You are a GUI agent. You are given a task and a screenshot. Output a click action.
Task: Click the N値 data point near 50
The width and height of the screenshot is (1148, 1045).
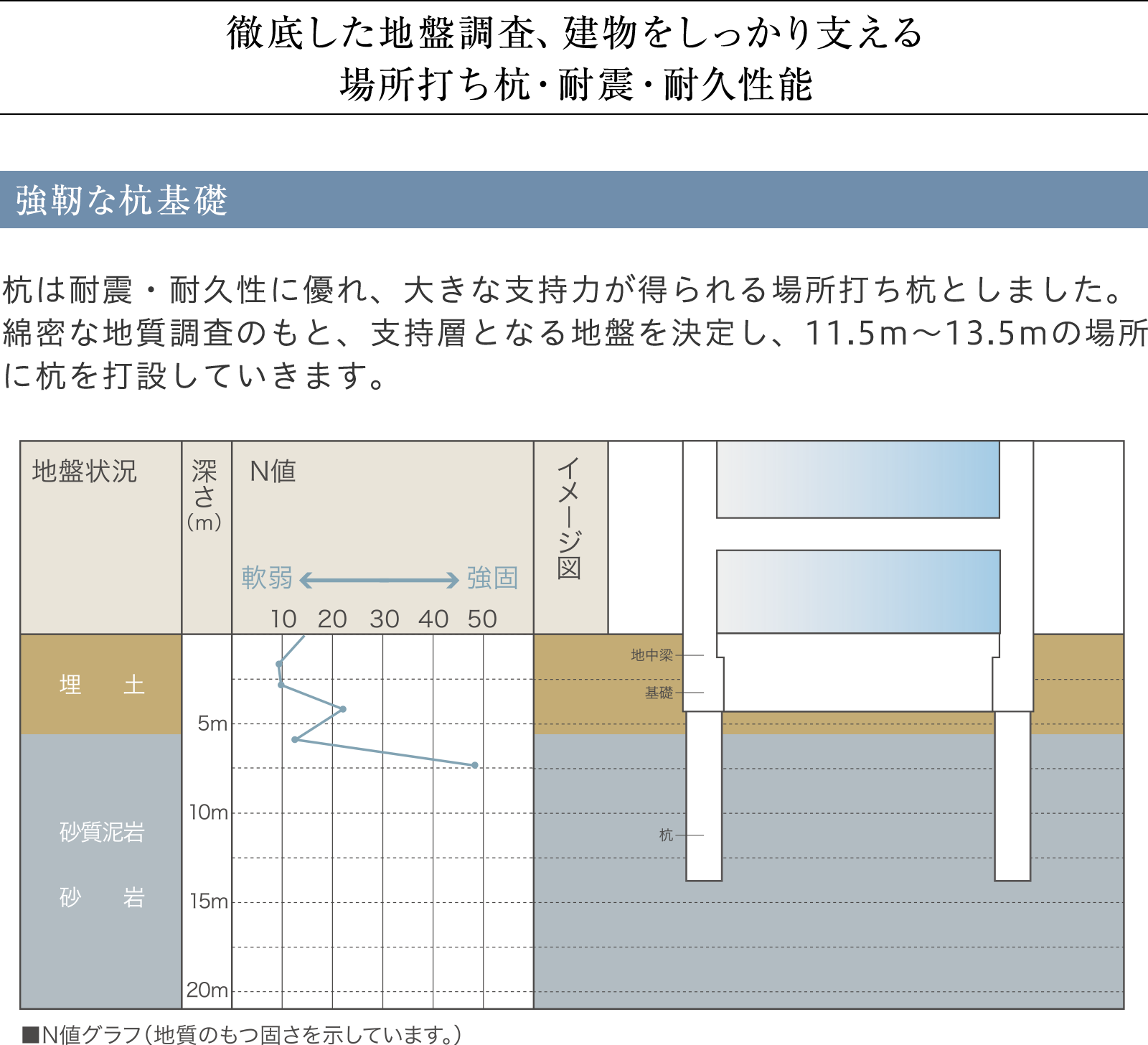click(475, 765)
